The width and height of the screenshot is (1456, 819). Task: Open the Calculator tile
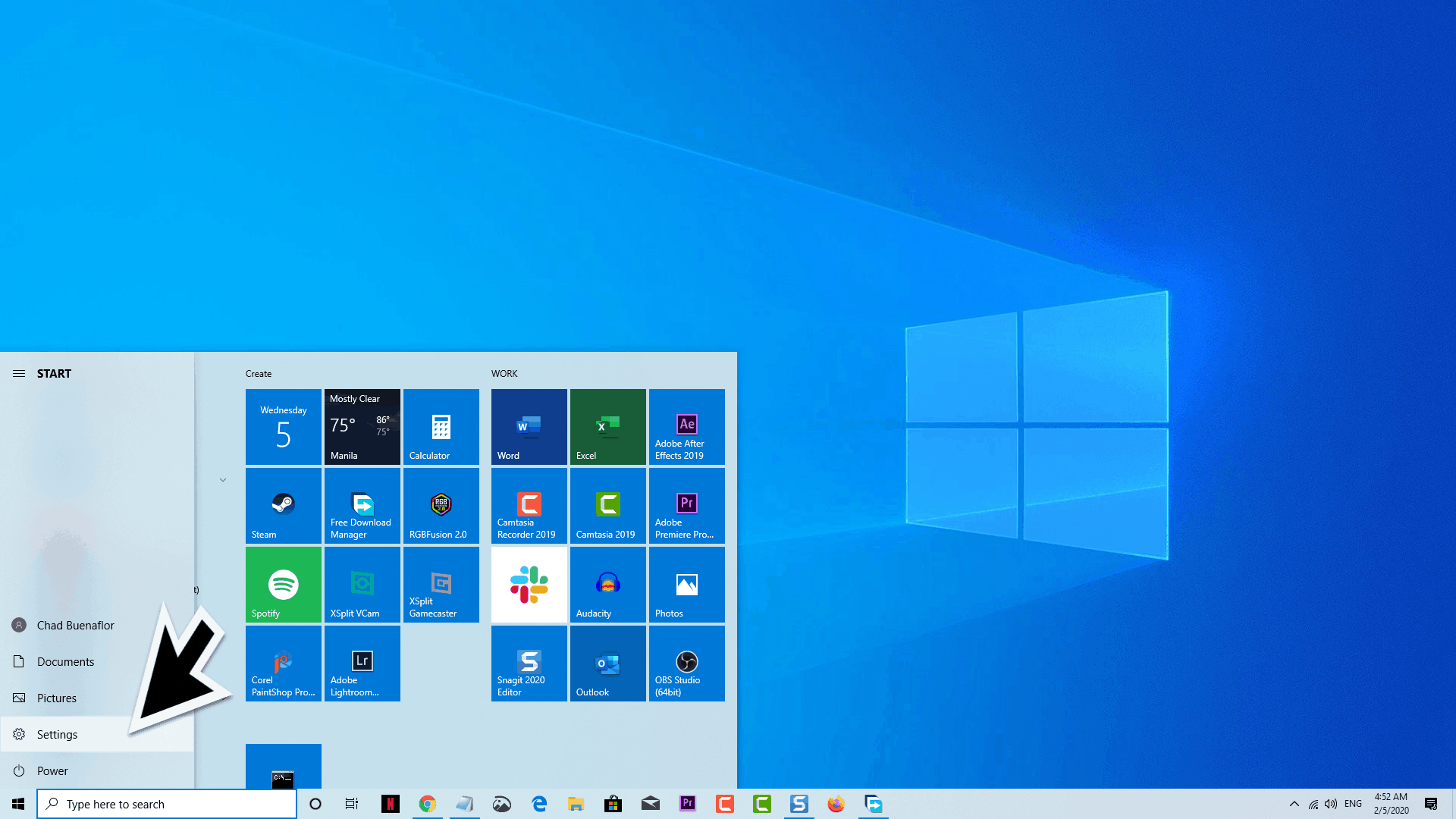(x=441, y=427)
